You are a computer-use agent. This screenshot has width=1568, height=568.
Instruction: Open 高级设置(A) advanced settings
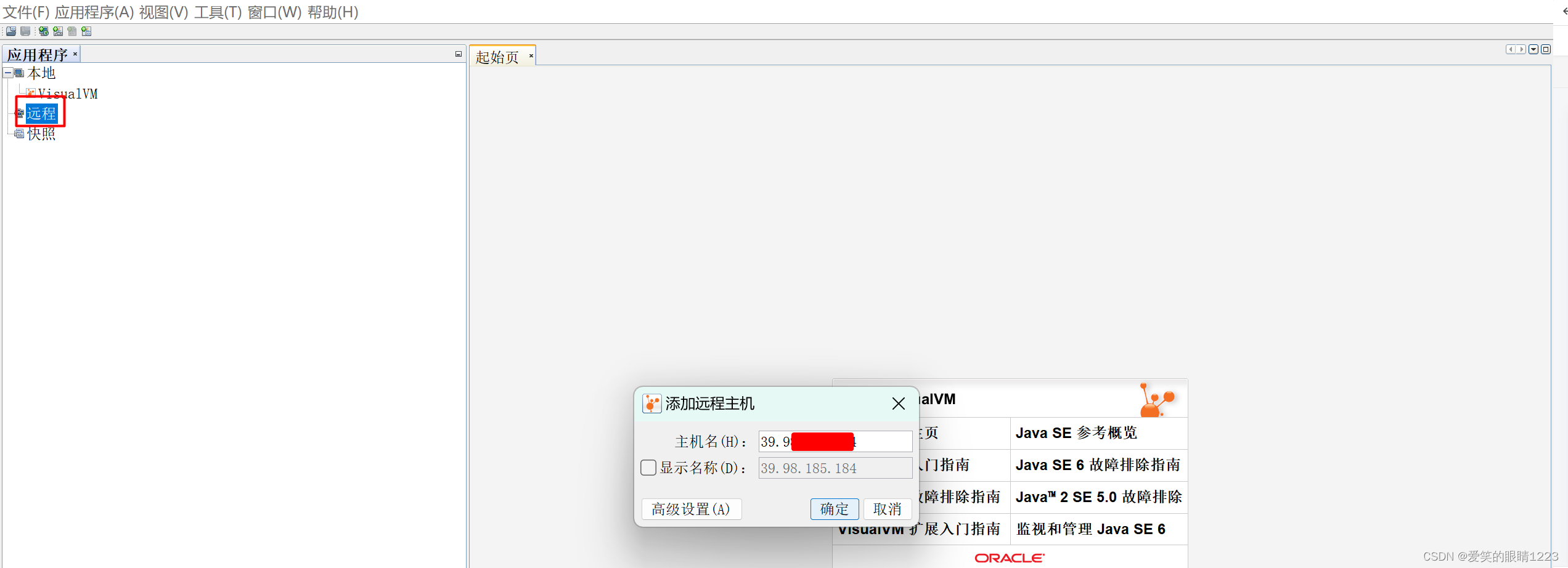pos(691,509)
